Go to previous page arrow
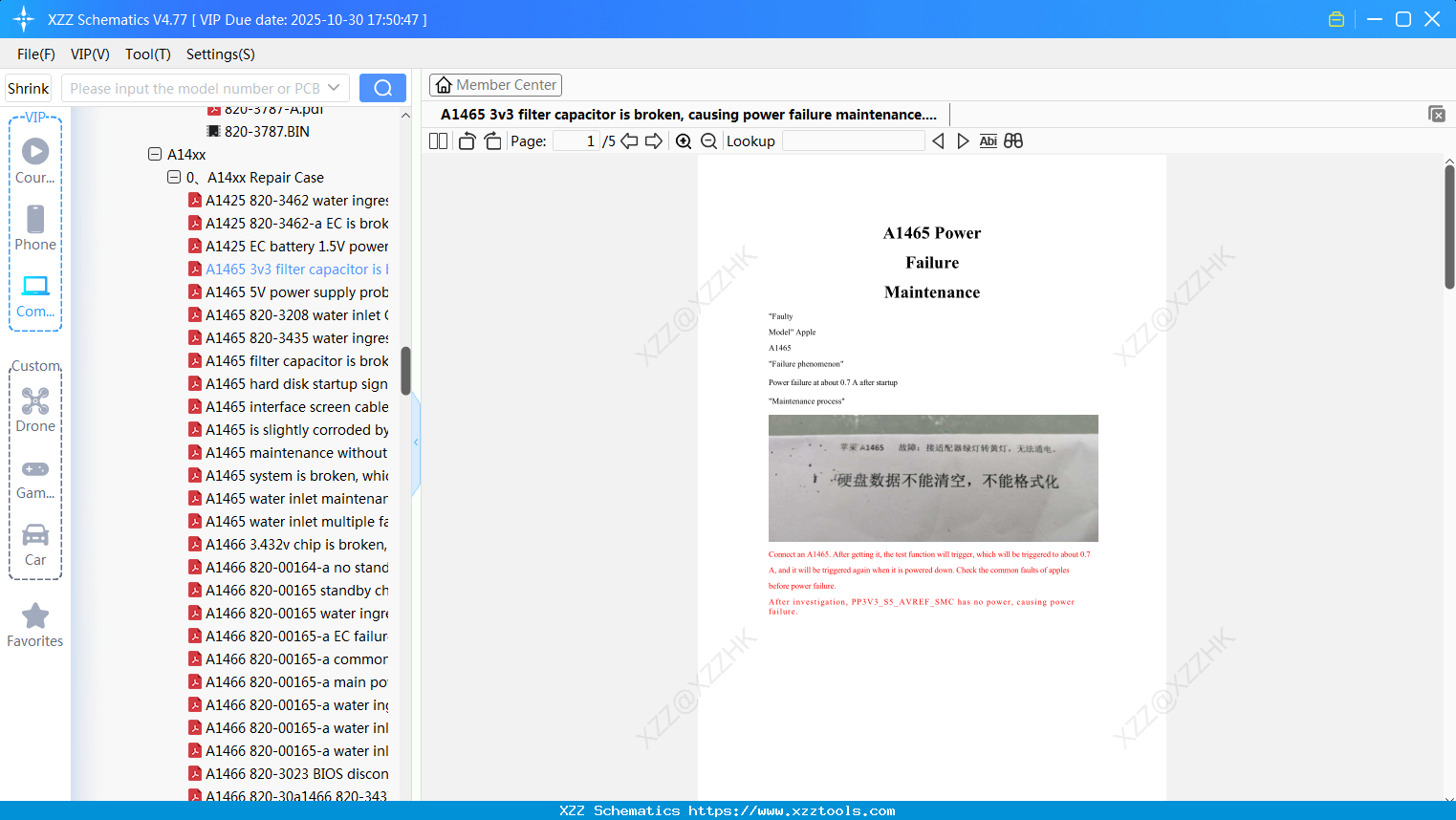The image size is (1456, 820). pos(629,141)
